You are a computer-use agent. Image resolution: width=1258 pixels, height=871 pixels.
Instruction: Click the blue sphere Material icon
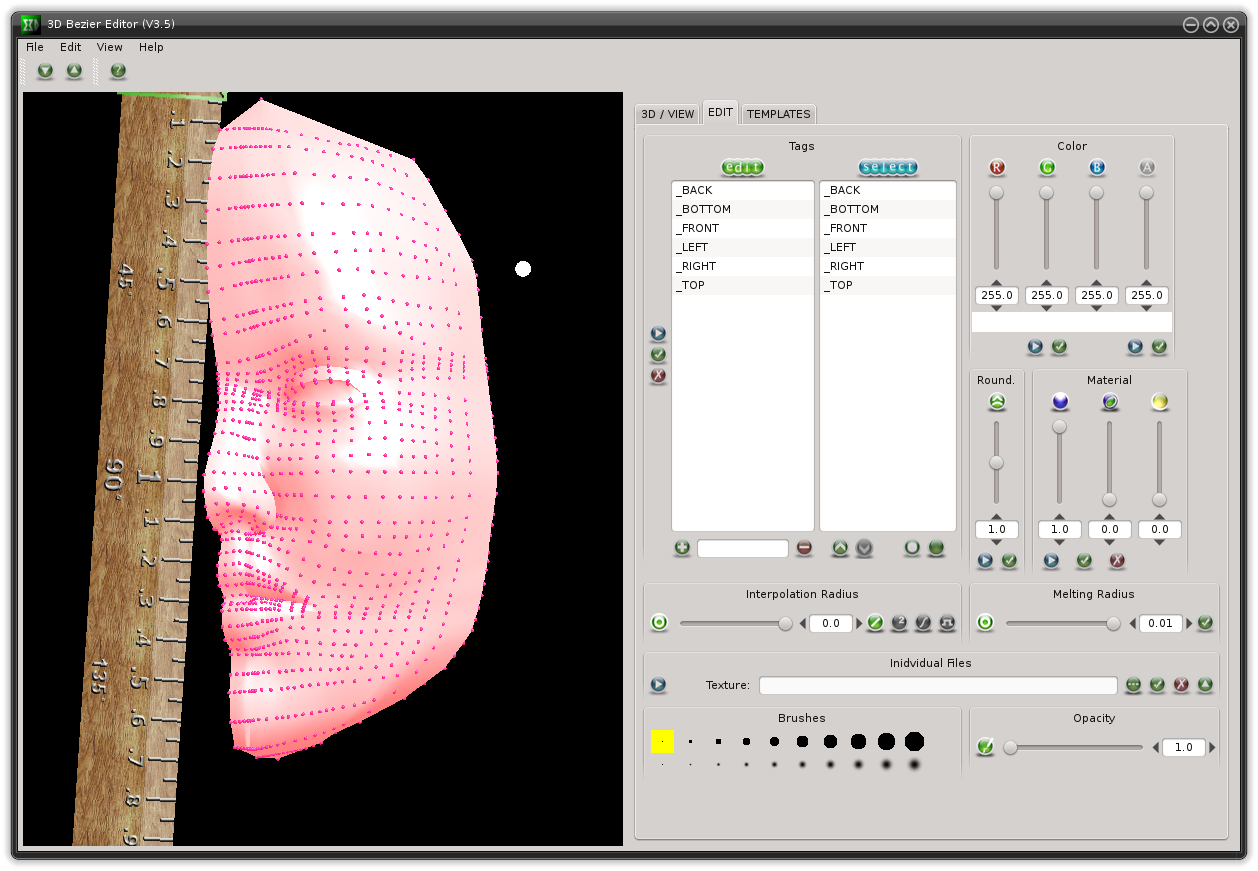(1060, 402)
